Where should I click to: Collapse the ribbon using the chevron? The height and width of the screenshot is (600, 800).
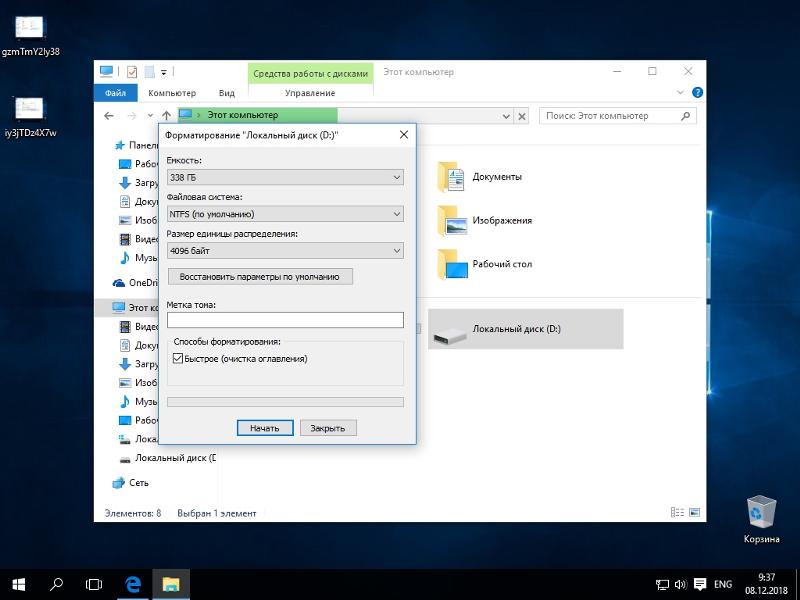pos(680,92)
